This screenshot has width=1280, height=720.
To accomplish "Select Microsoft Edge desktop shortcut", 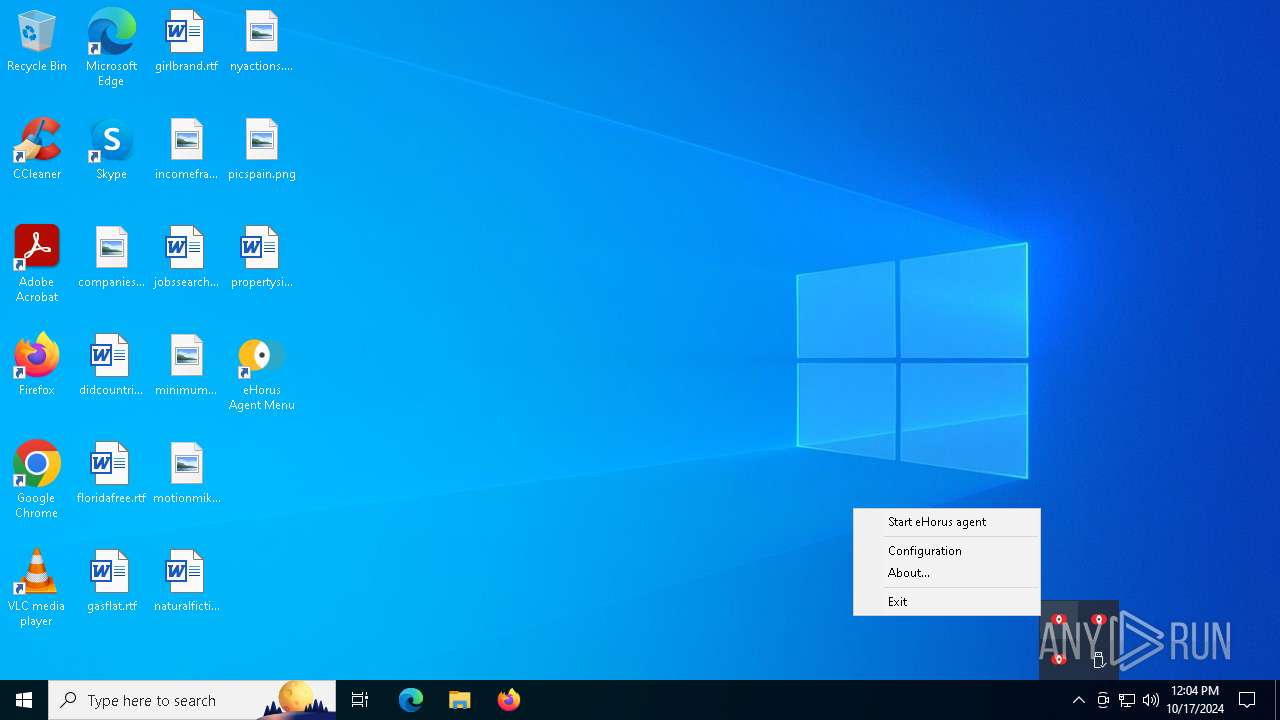I will [x=111, y=48].
